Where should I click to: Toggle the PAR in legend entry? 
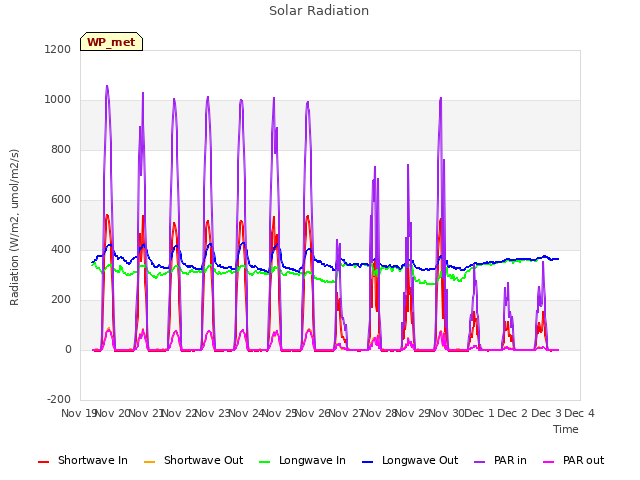[x=500, y=460]
